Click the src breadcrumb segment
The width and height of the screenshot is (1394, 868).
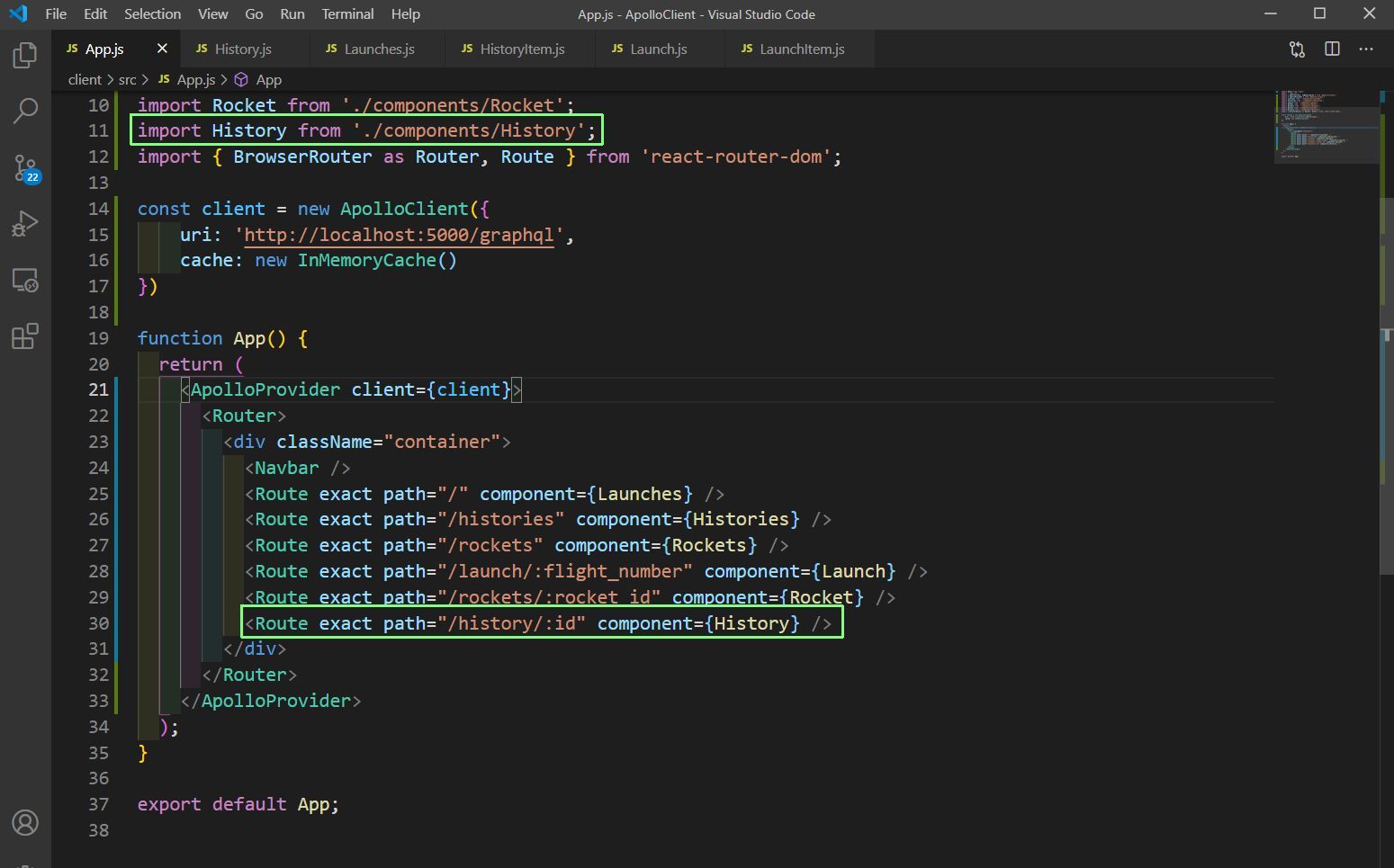pos(127,79)
